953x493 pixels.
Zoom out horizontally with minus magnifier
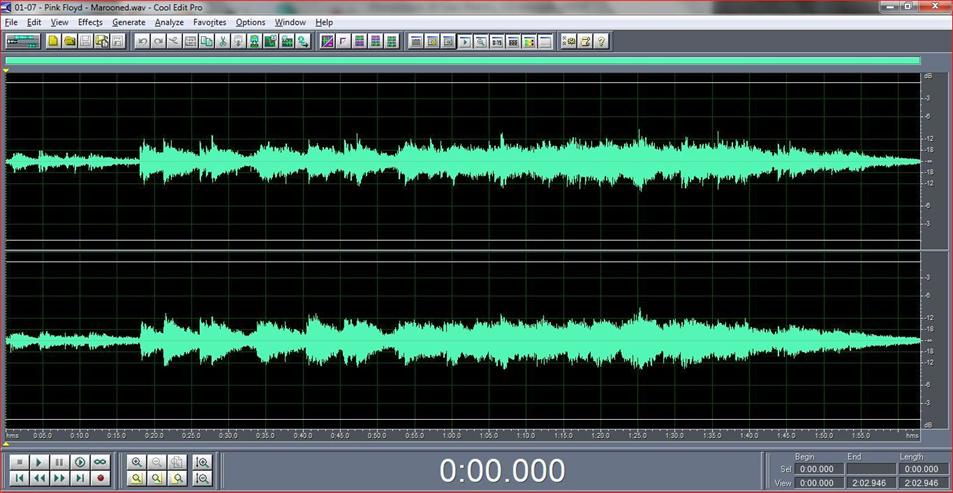[x=156, y=462]
